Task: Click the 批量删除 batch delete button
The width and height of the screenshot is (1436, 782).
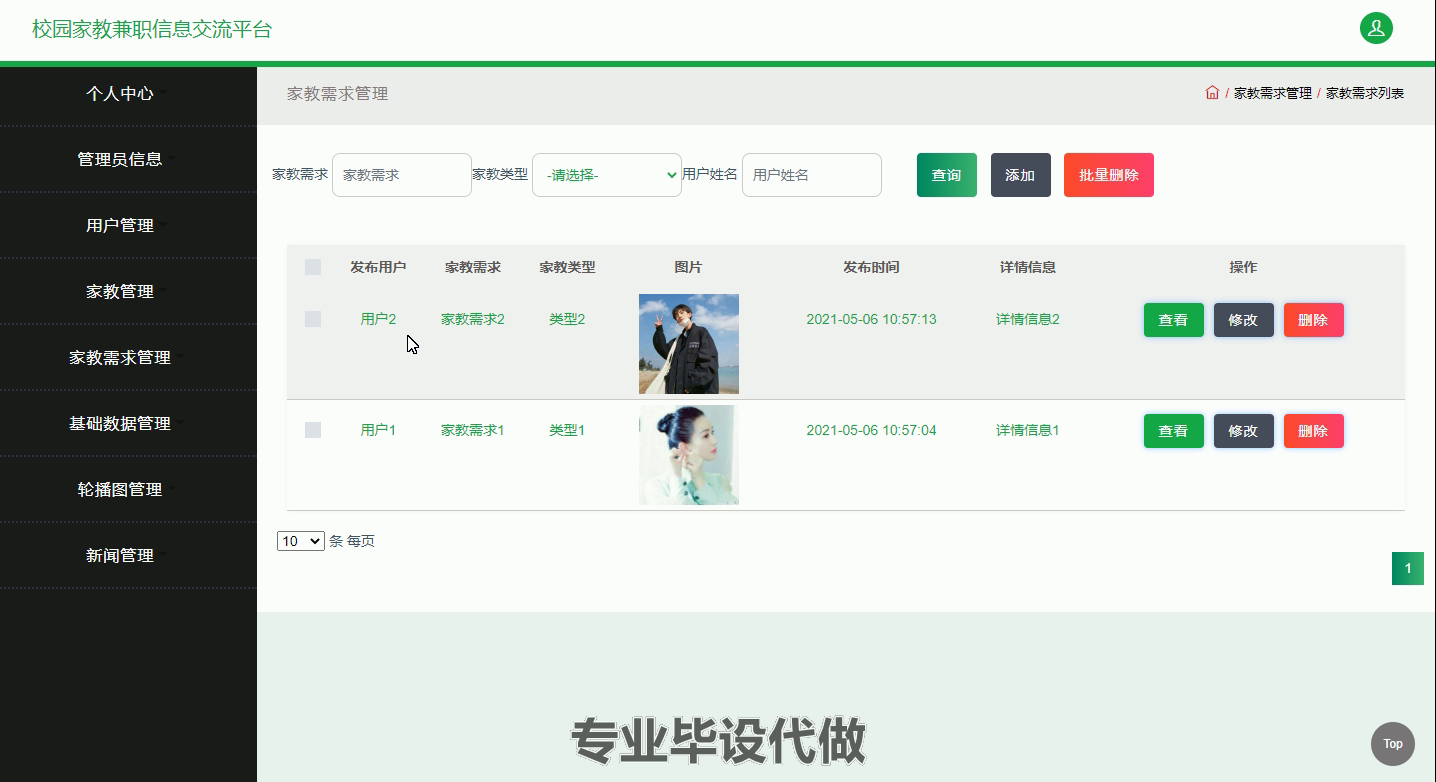Action: click(1109, 175)
